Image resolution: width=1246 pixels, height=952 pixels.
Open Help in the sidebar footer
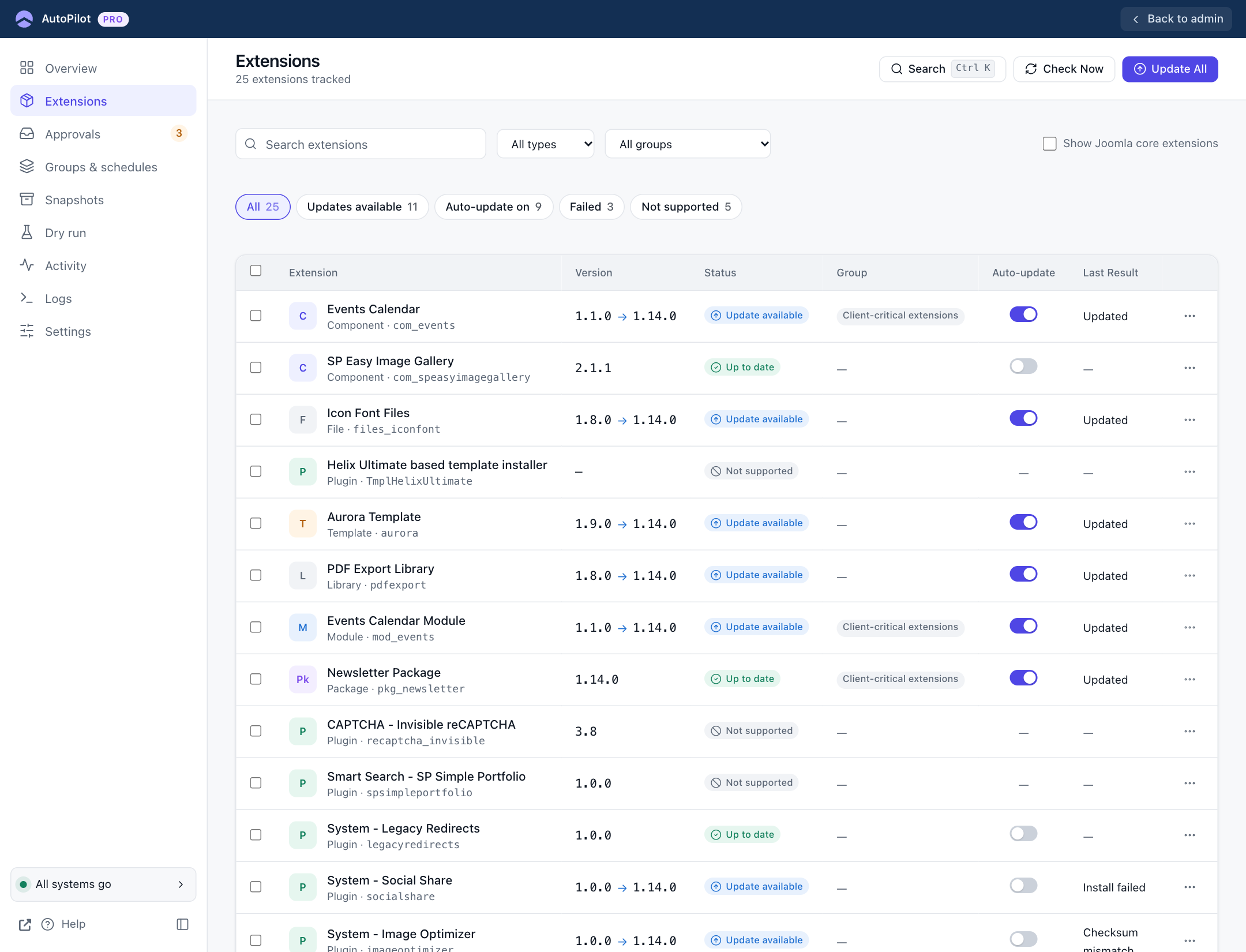pyautogui.click(x=64, y=924)
